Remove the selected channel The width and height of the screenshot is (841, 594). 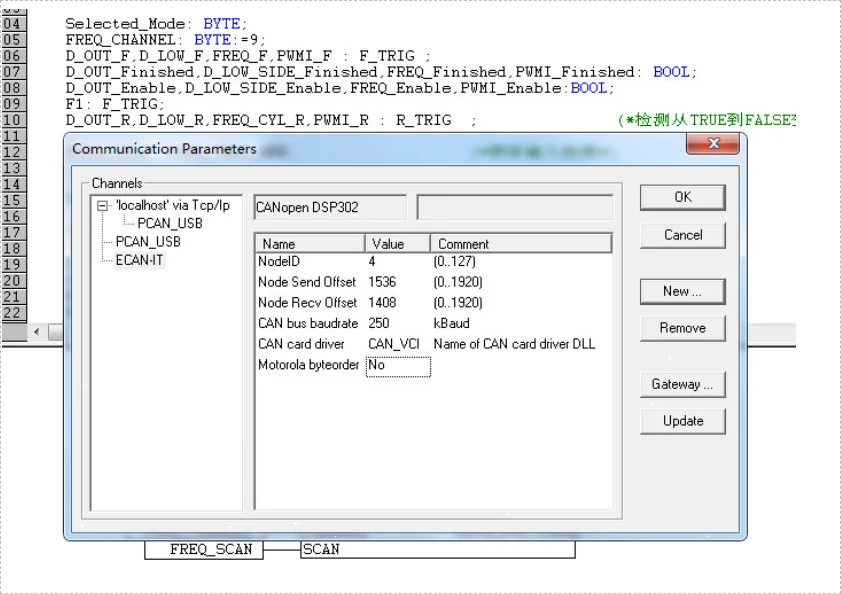(682, 328)
